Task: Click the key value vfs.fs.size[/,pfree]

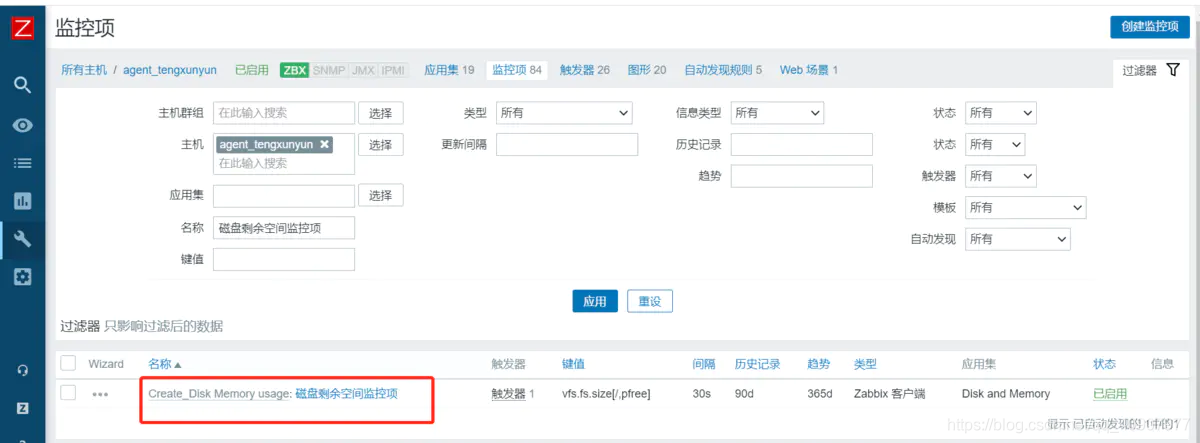Action: (606, 394)
